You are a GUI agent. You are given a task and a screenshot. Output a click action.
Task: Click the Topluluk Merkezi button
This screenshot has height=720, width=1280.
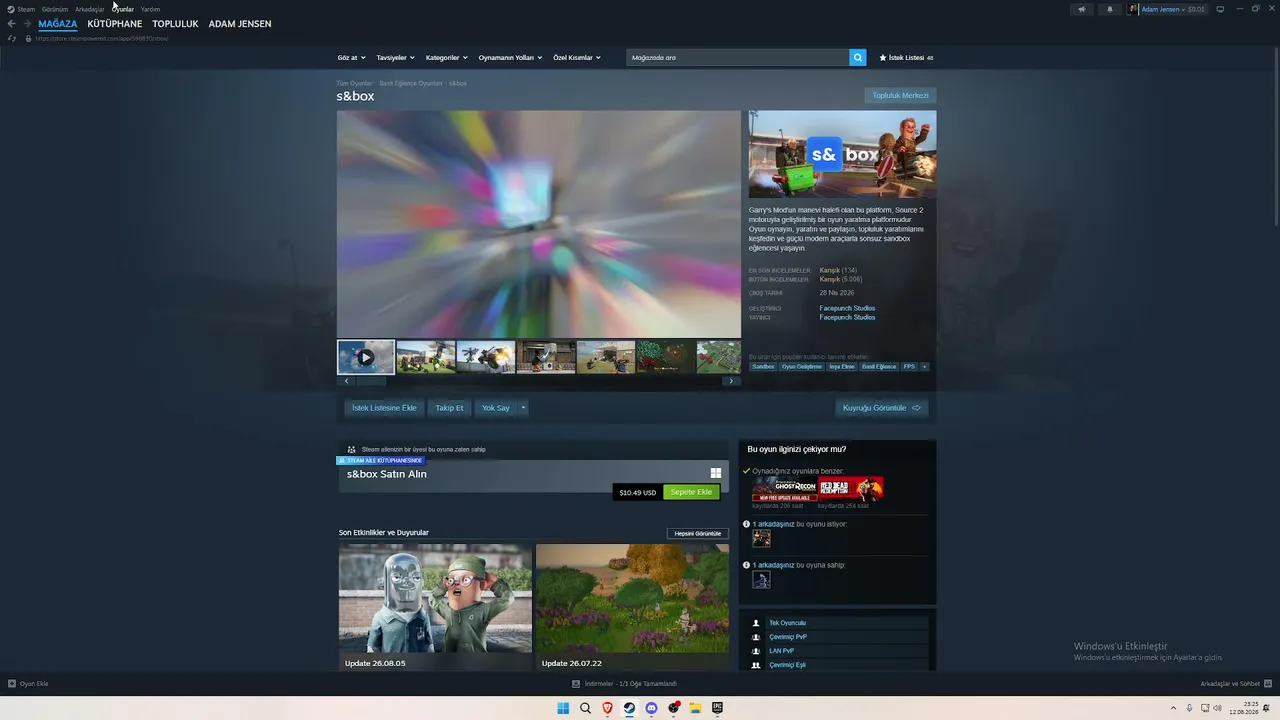pyautogui.click(x=900, y=96)
